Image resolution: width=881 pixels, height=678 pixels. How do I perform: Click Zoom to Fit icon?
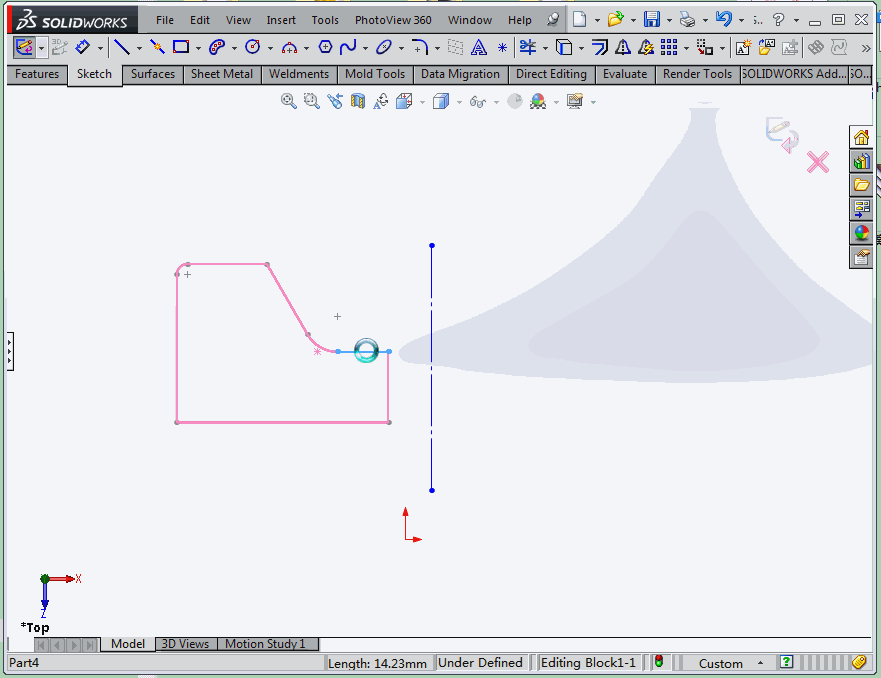click(289, 101)
